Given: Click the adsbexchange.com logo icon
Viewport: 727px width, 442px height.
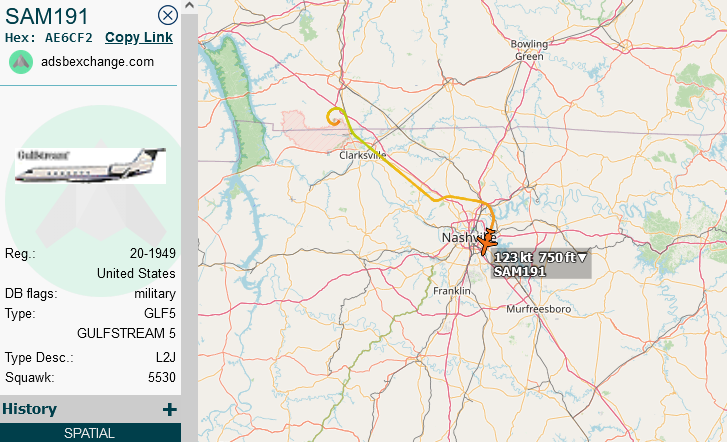Looking at the screenshot, I should tap(21, 62).
